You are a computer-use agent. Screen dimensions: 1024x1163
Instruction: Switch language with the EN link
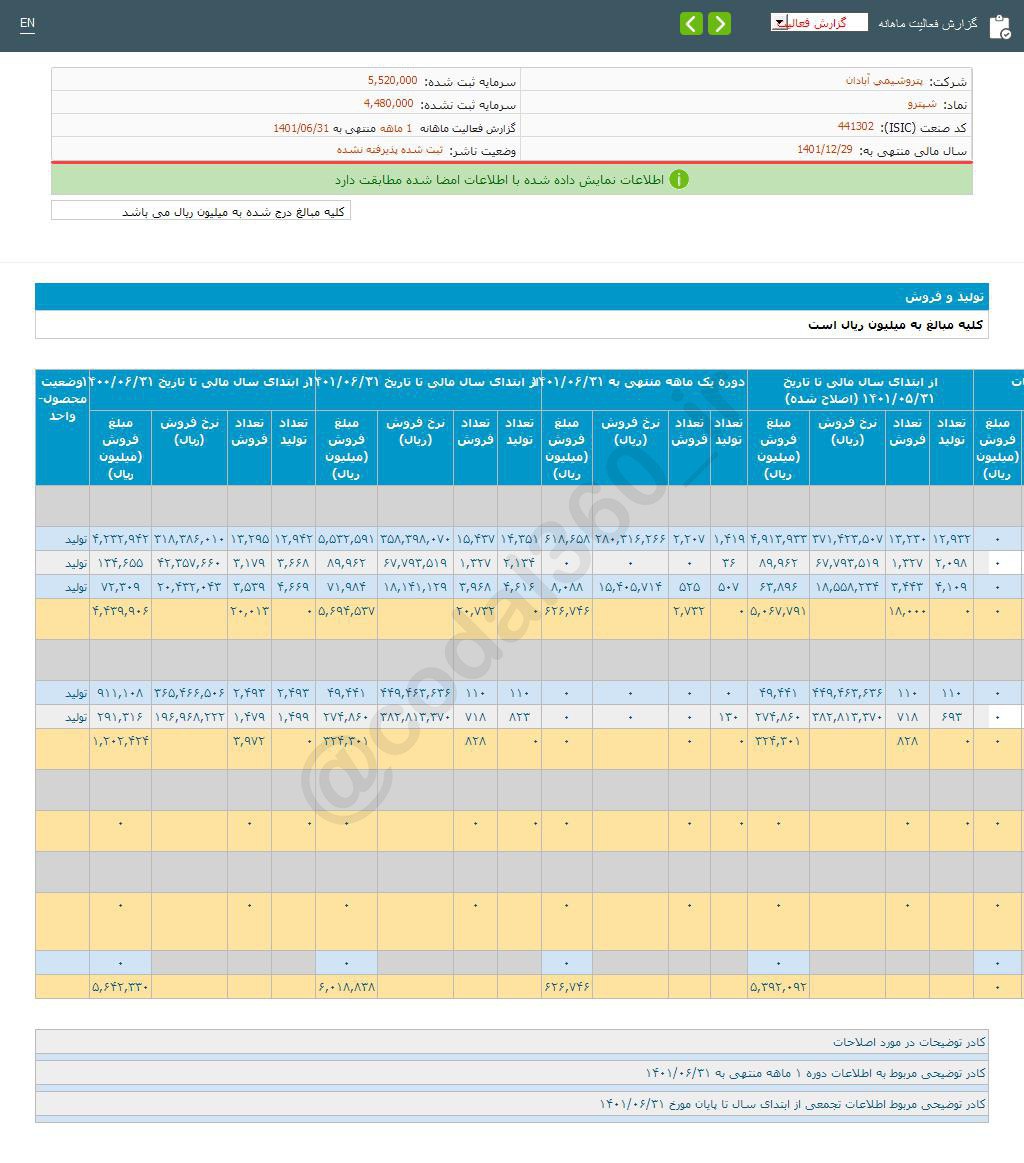(x=27, y=23)
